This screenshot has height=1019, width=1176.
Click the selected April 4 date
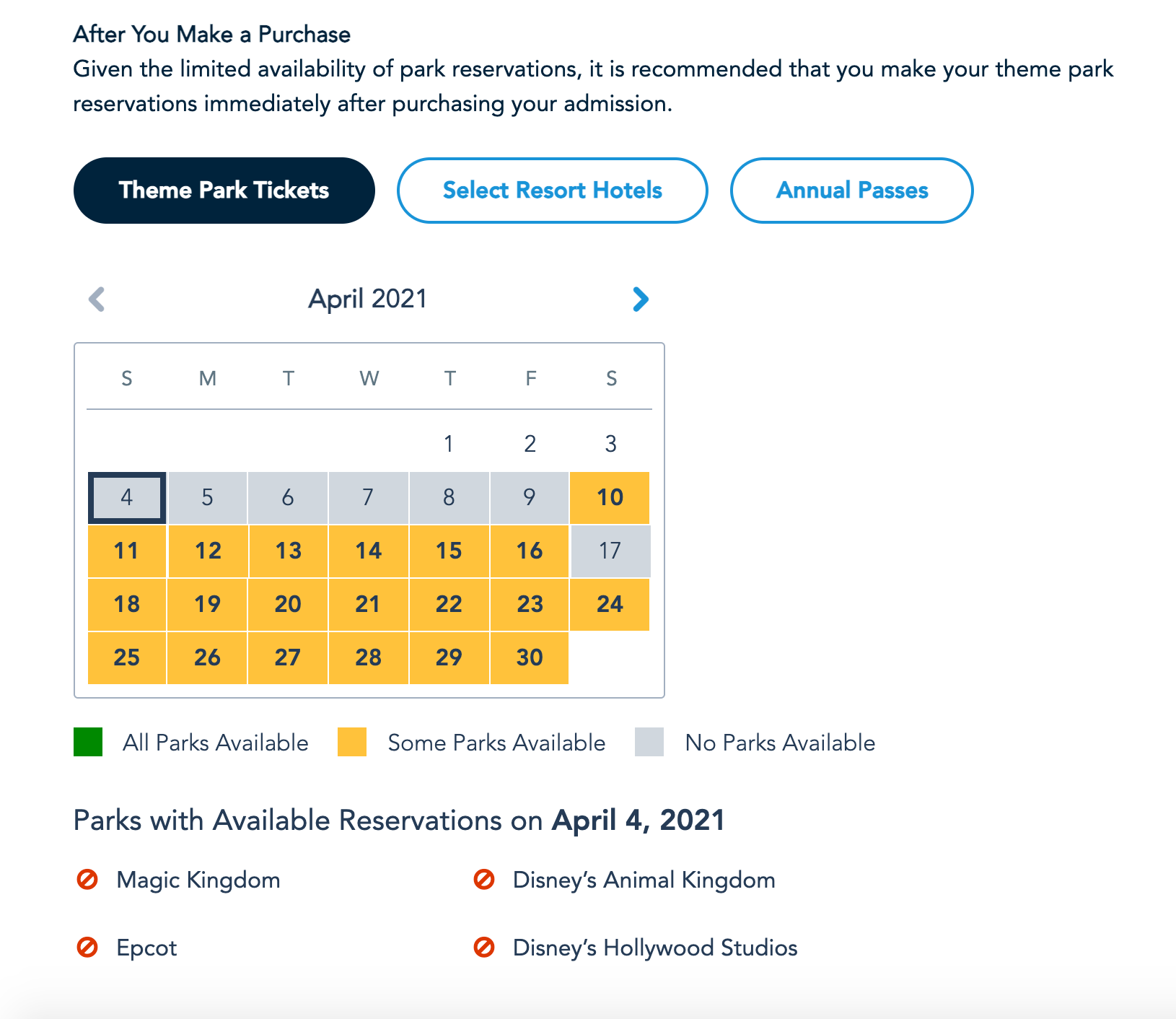(127, 498)
